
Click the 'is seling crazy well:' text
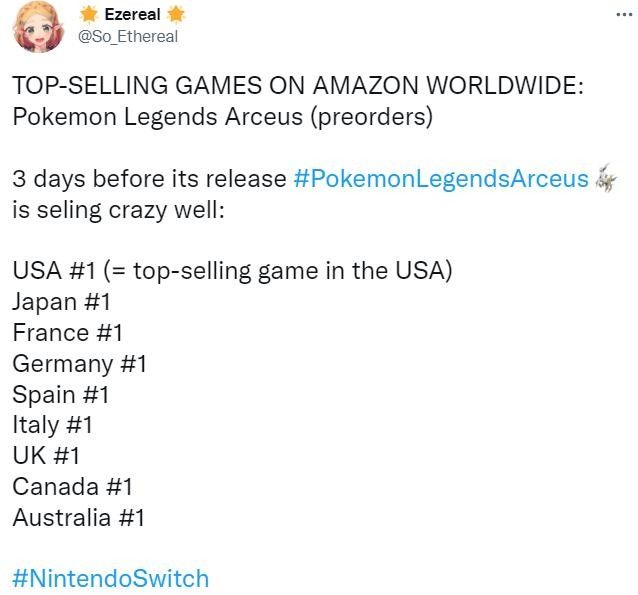click(118, 210)
